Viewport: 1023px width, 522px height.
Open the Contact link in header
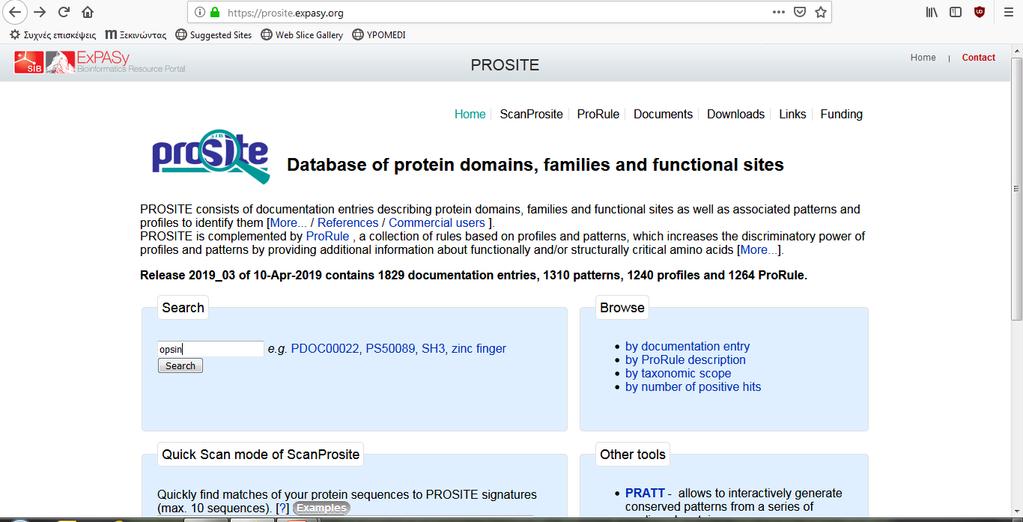978,57
